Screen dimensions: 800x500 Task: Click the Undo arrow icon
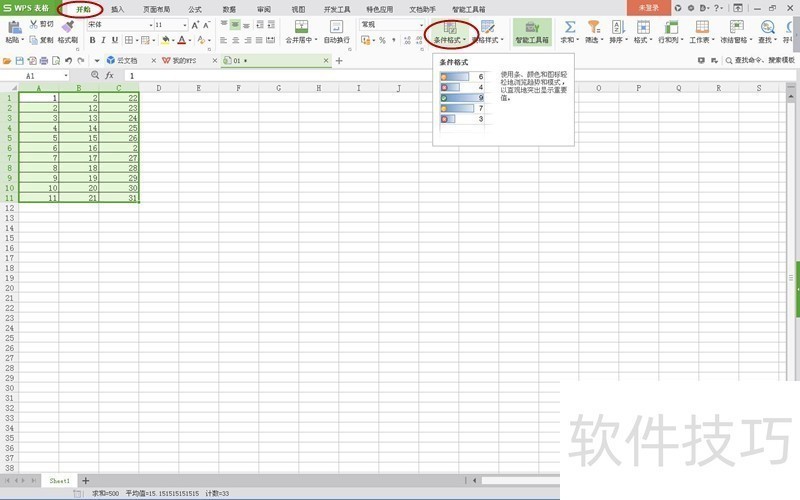(68, 61)
